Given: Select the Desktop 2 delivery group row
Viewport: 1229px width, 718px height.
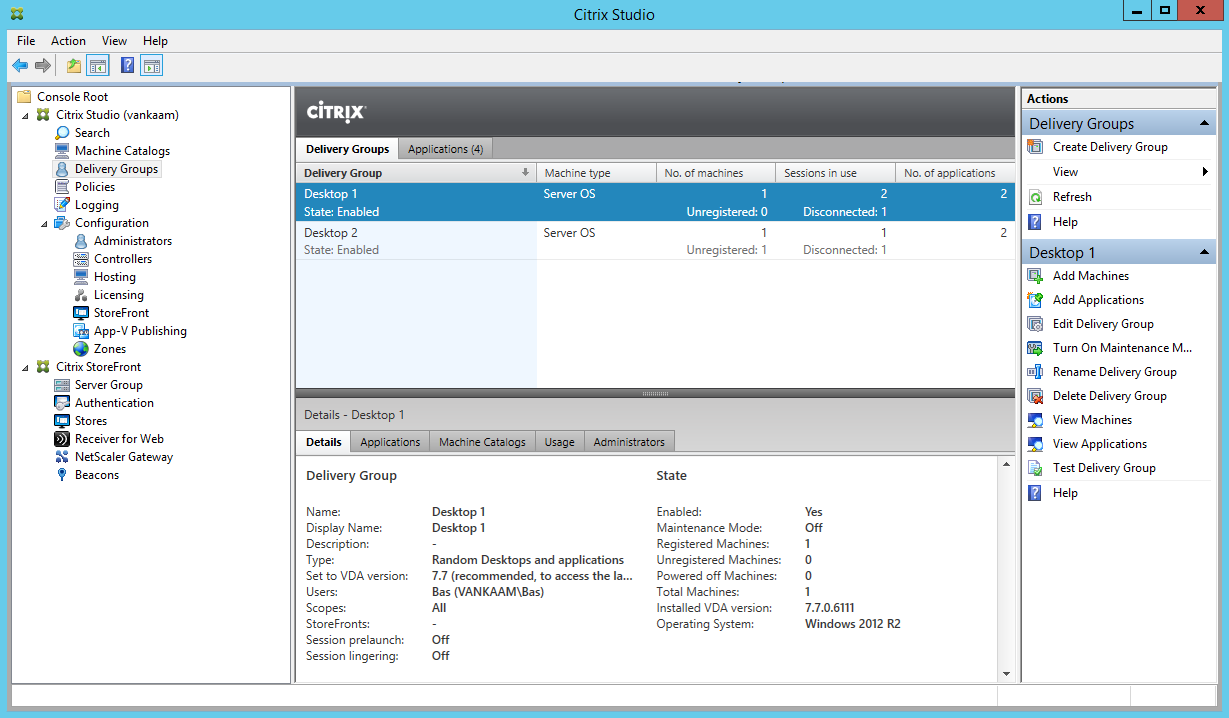Looking at the screenshot, I should [655, 241].
